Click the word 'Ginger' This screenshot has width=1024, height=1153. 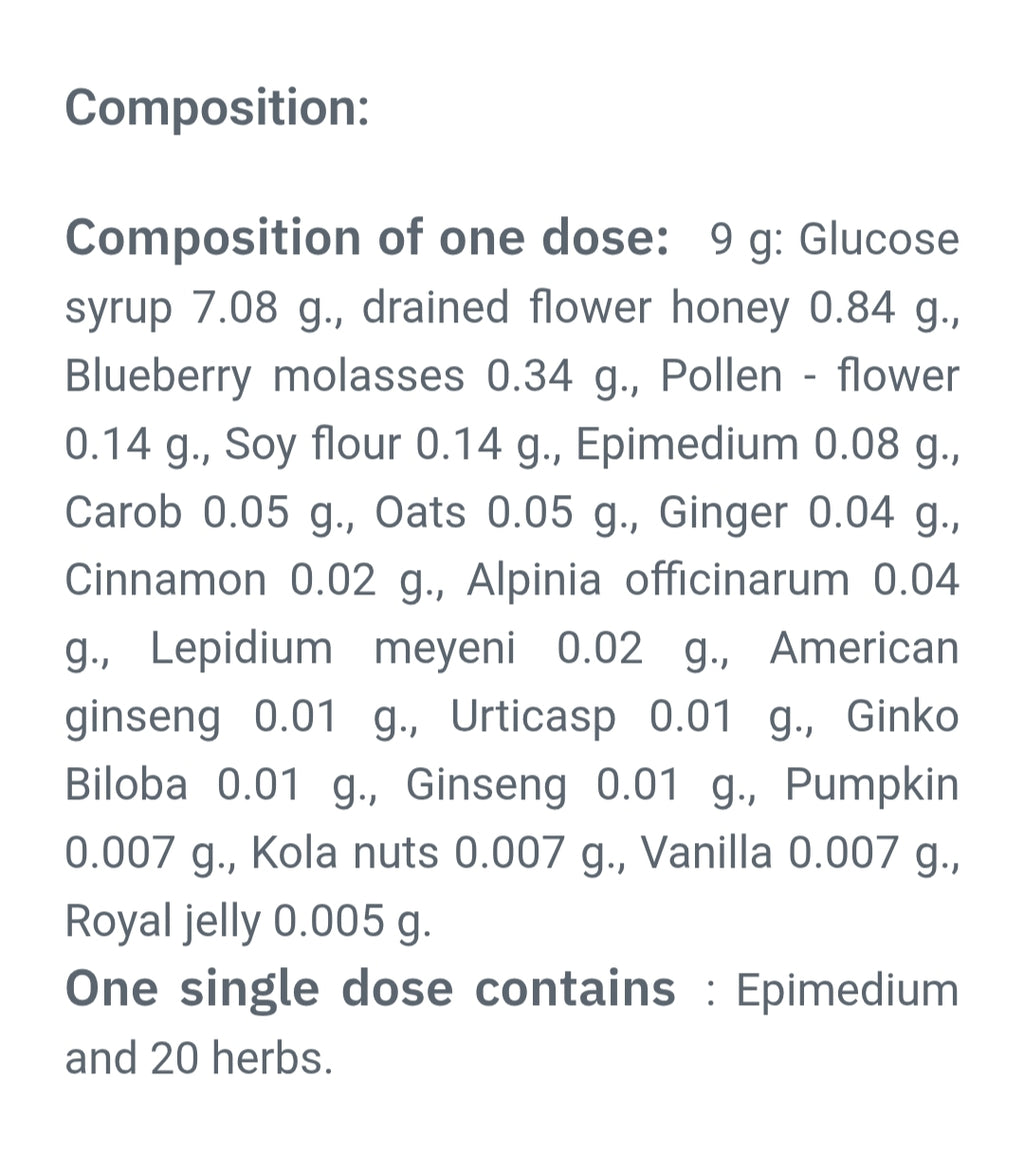[723, 513]
